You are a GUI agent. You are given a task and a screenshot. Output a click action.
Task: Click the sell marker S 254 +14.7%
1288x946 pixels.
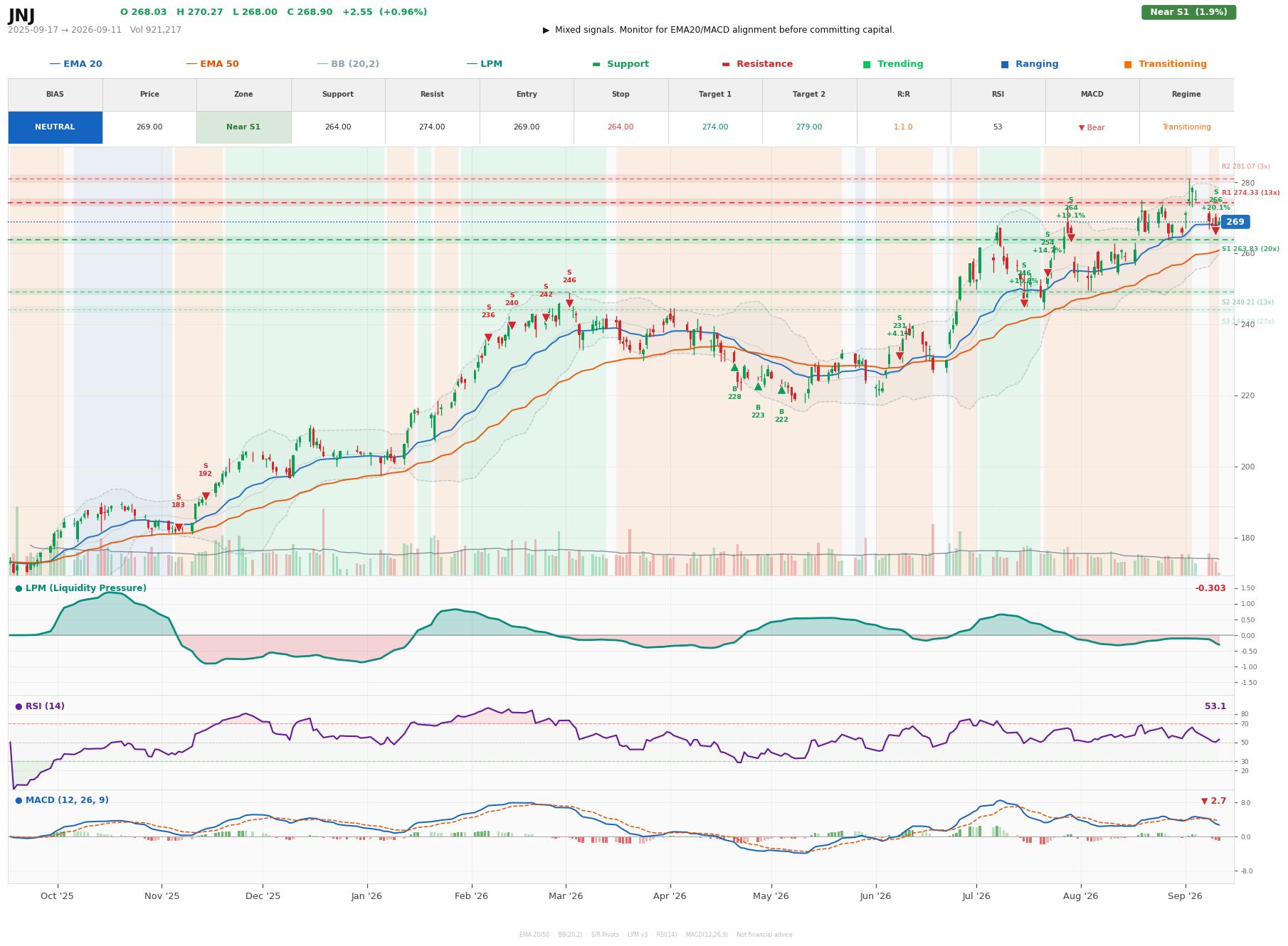point(1047,272)
